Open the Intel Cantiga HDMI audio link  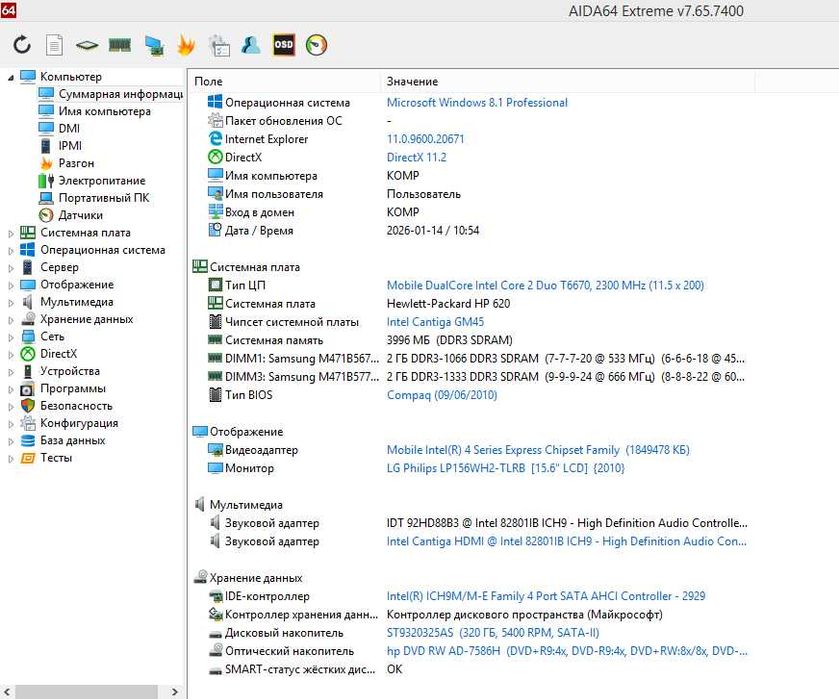(566, 541)
